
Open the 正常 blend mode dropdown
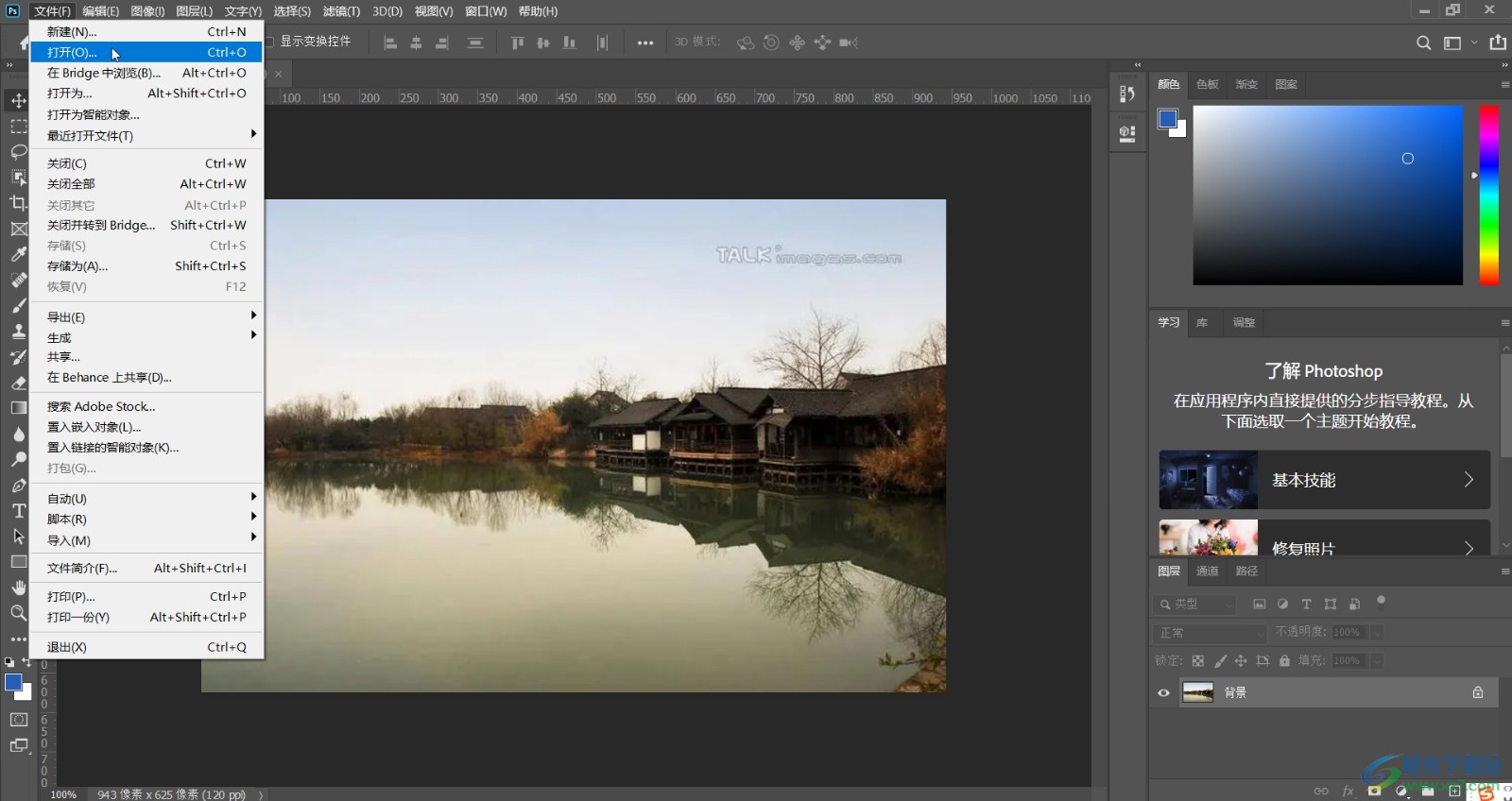tap(1210, 633)
